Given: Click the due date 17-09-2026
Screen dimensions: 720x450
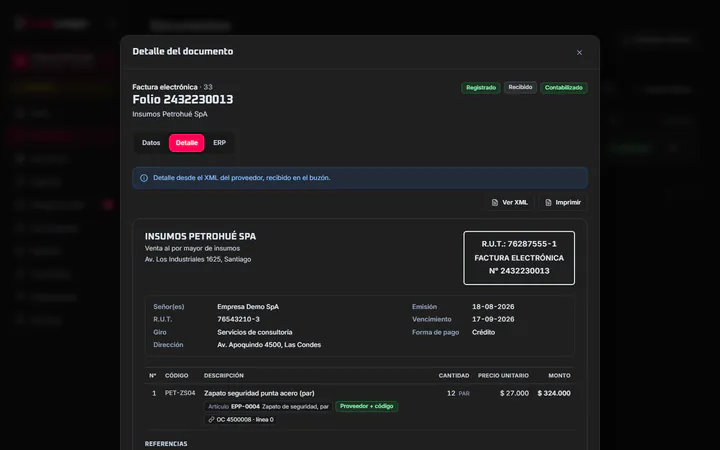Looking at the screenshot, I should 493,319.
